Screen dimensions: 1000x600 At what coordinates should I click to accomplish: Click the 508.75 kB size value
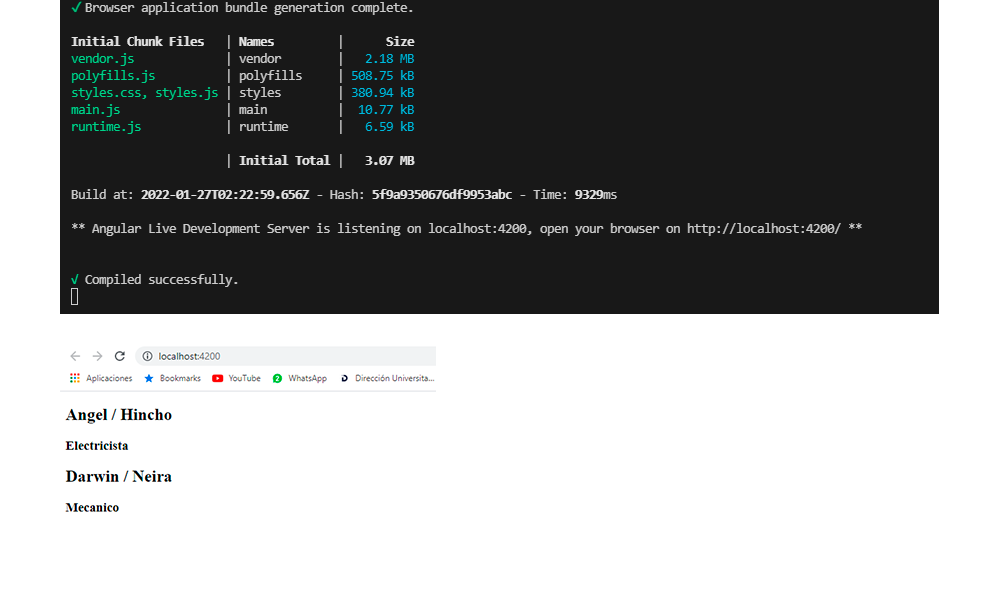pyautogui.click(x=382, y=75)
